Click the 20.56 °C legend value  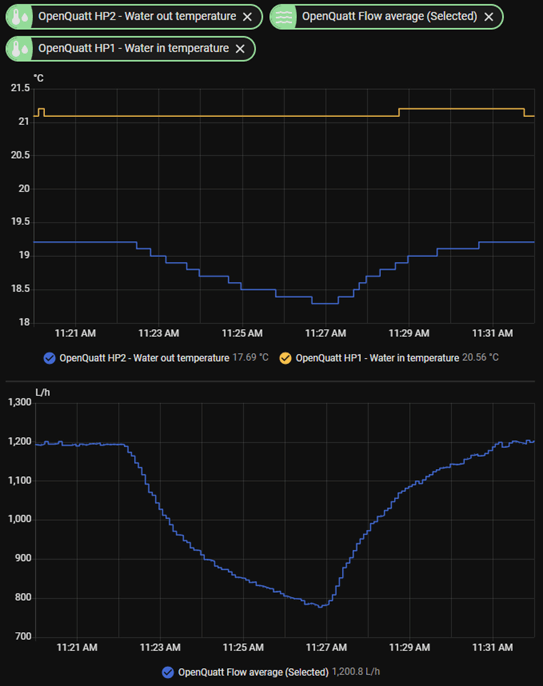click(480, 358)
